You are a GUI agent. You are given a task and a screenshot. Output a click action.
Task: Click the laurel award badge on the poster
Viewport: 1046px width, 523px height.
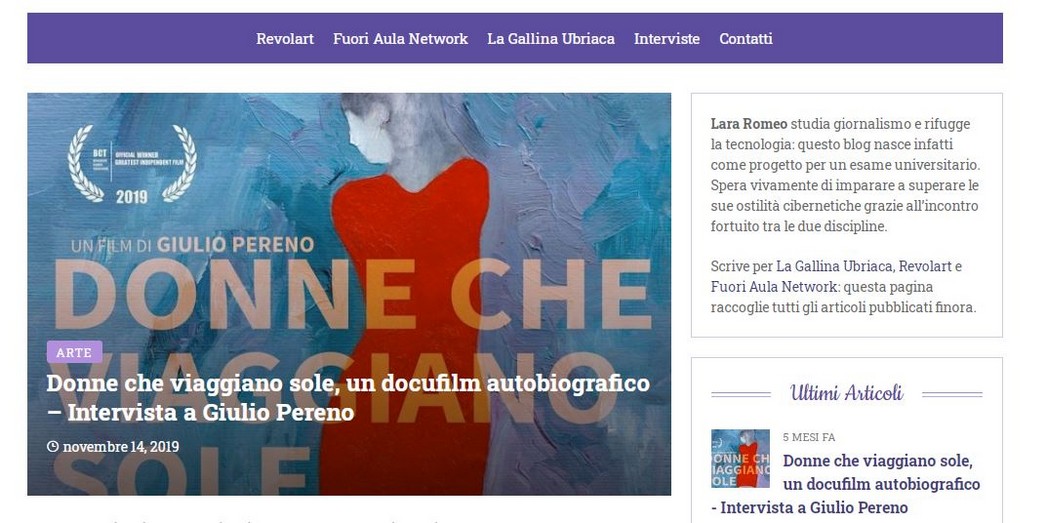132,164
